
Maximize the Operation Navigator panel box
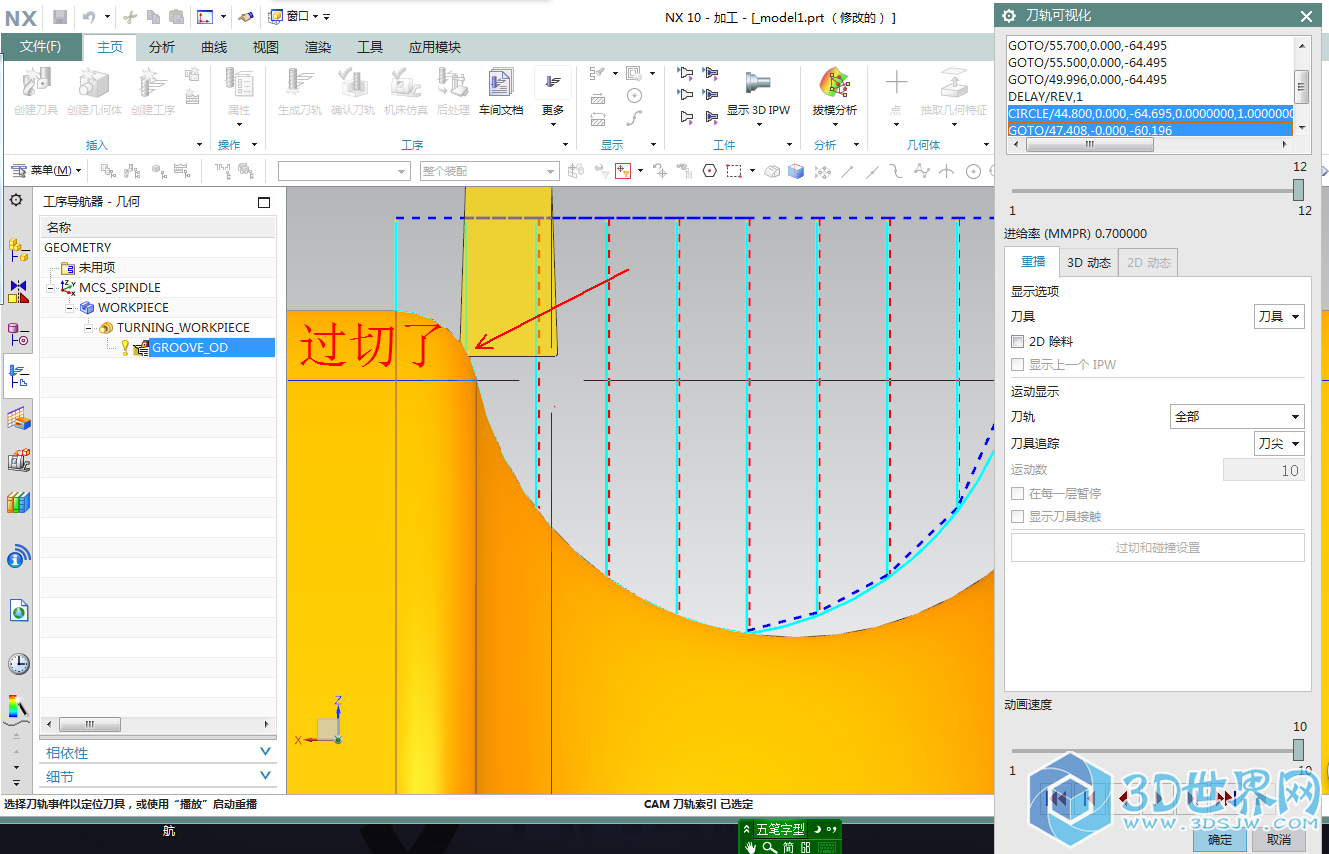264,202
